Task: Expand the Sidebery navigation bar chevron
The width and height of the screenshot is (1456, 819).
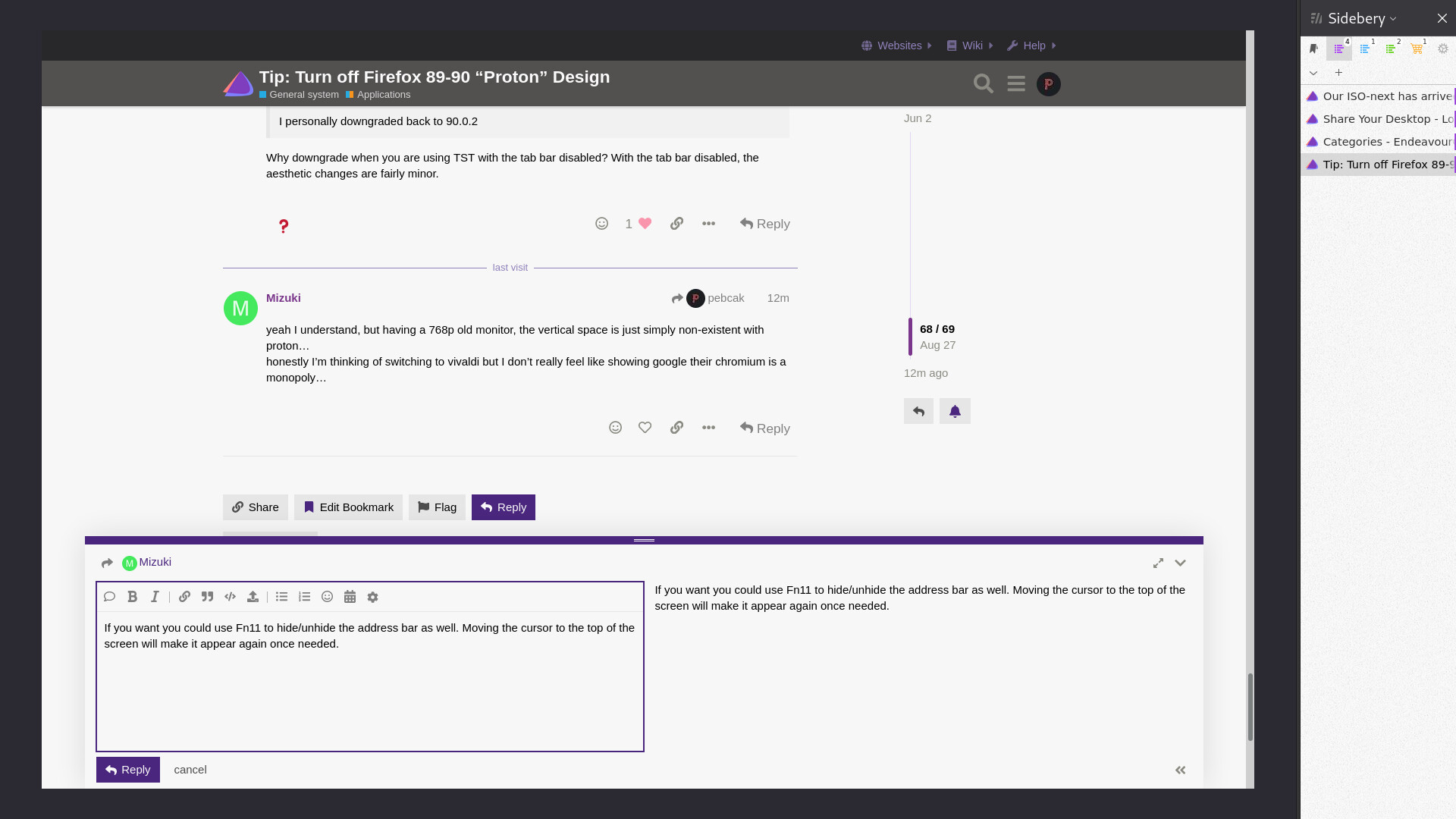Action: click(1313, 73)
